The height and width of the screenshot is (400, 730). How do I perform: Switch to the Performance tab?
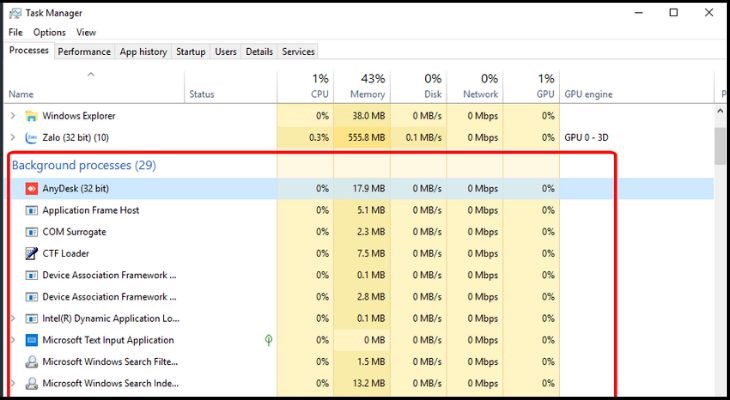(84, 52)
